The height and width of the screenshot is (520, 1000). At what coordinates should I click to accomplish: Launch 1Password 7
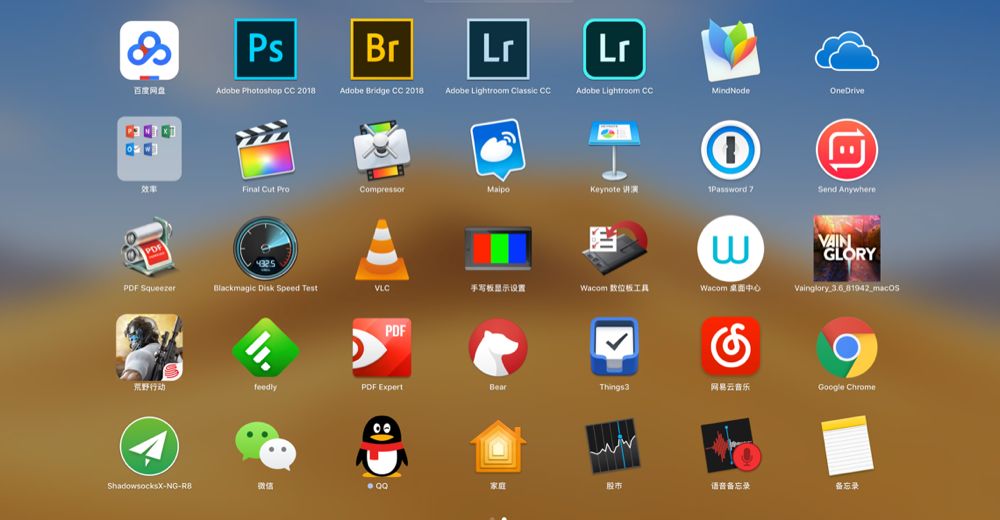pos(731,150)
